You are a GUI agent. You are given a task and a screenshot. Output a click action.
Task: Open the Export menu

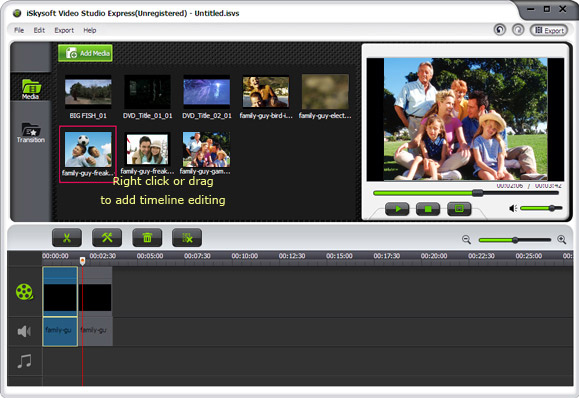64,30
